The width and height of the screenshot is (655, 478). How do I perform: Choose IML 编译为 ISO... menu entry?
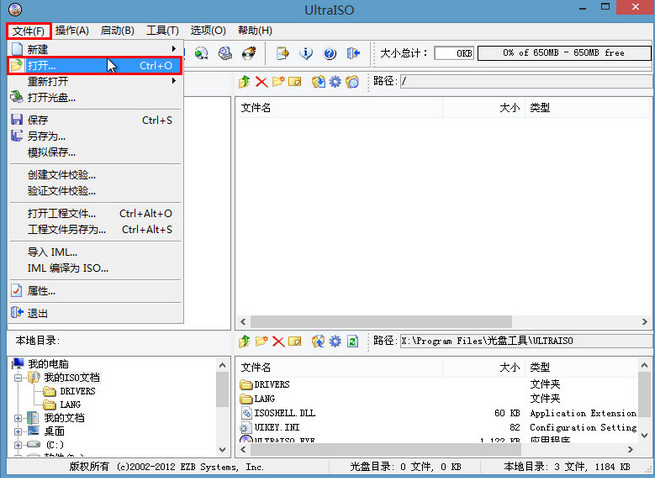tap(95, 268)
